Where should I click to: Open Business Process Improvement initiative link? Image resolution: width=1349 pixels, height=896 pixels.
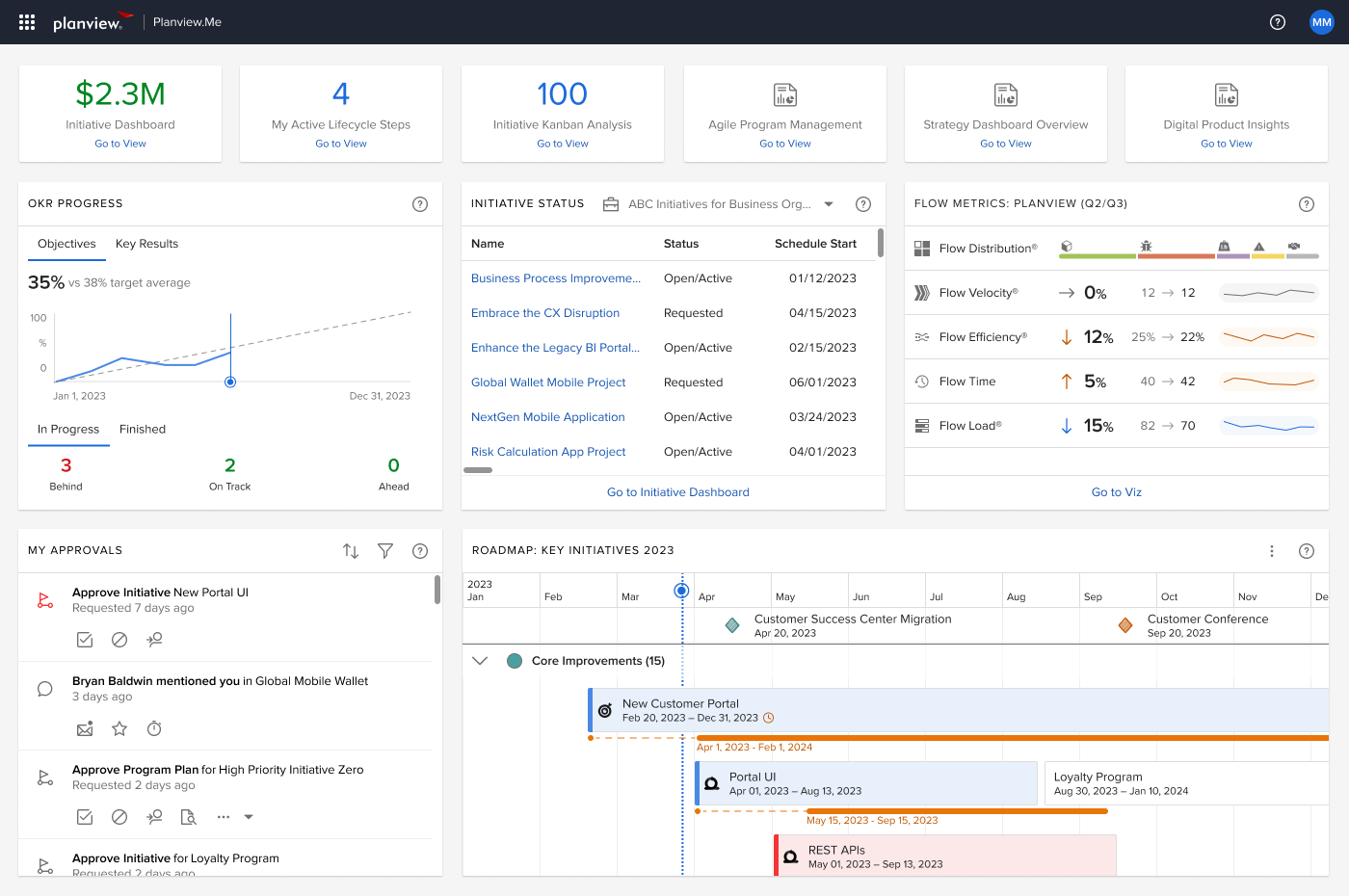coord(556,278)
